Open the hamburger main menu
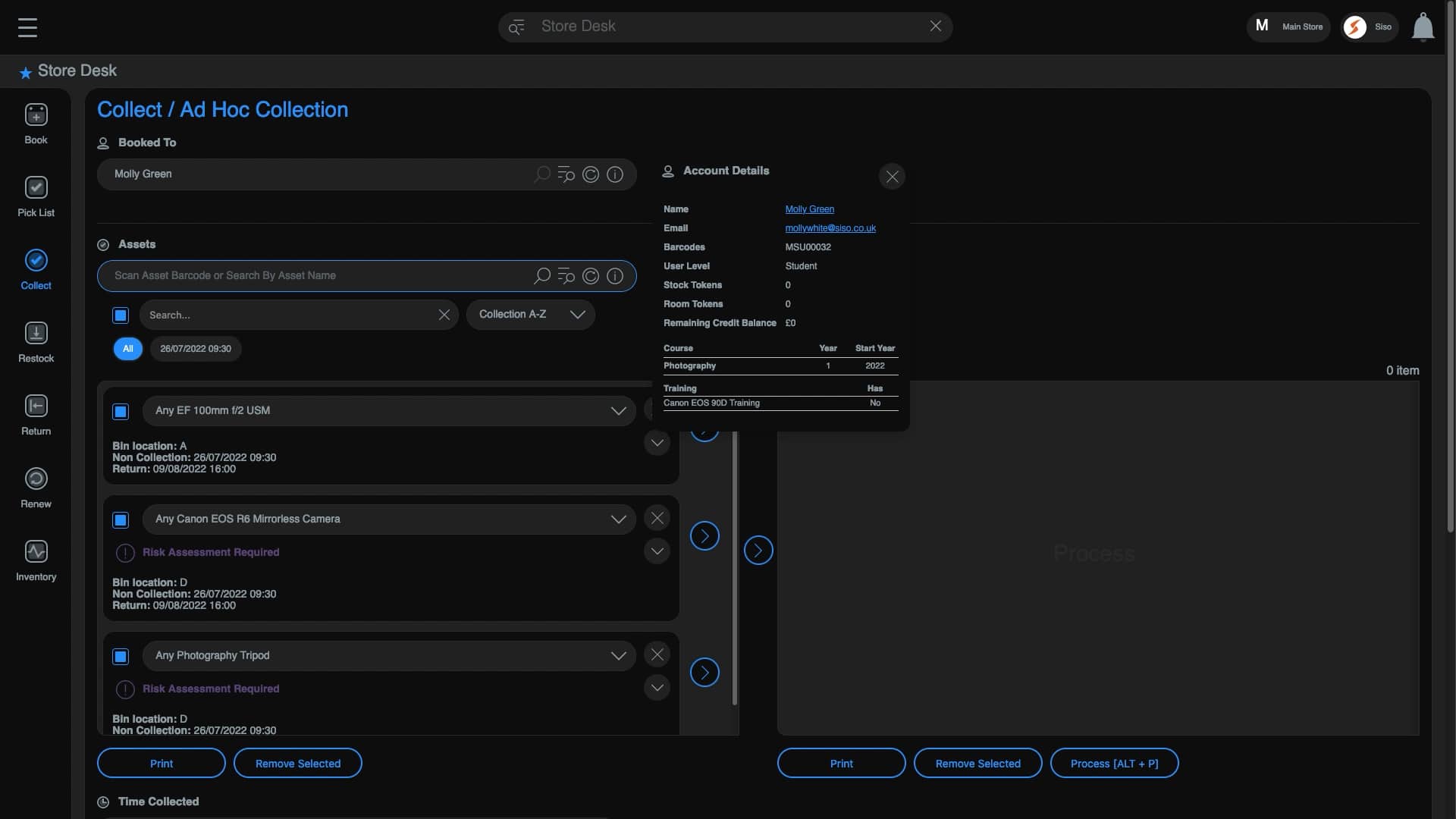 click(x=27, y=27)
